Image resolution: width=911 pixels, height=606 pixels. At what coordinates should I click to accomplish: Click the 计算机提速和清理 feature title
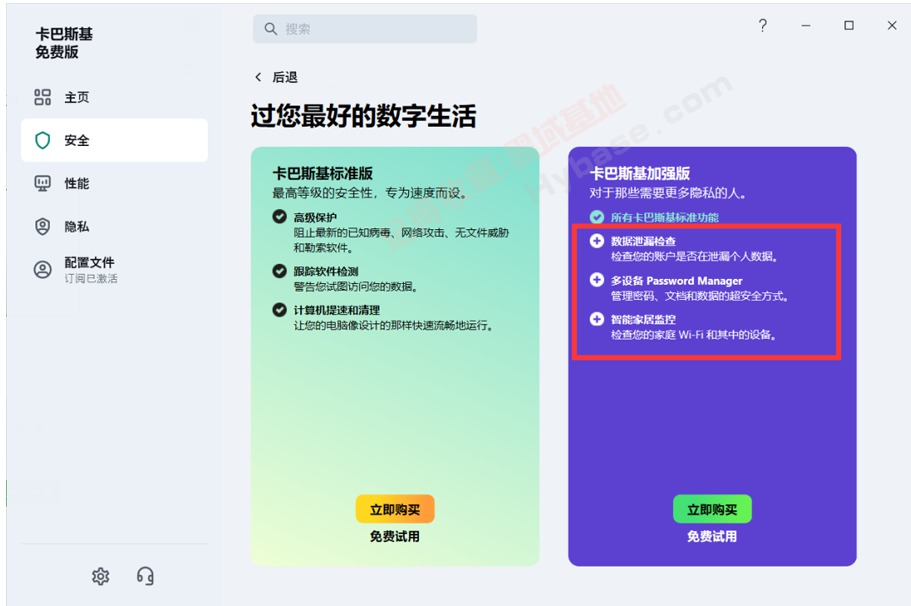click(x=337, y=310)
